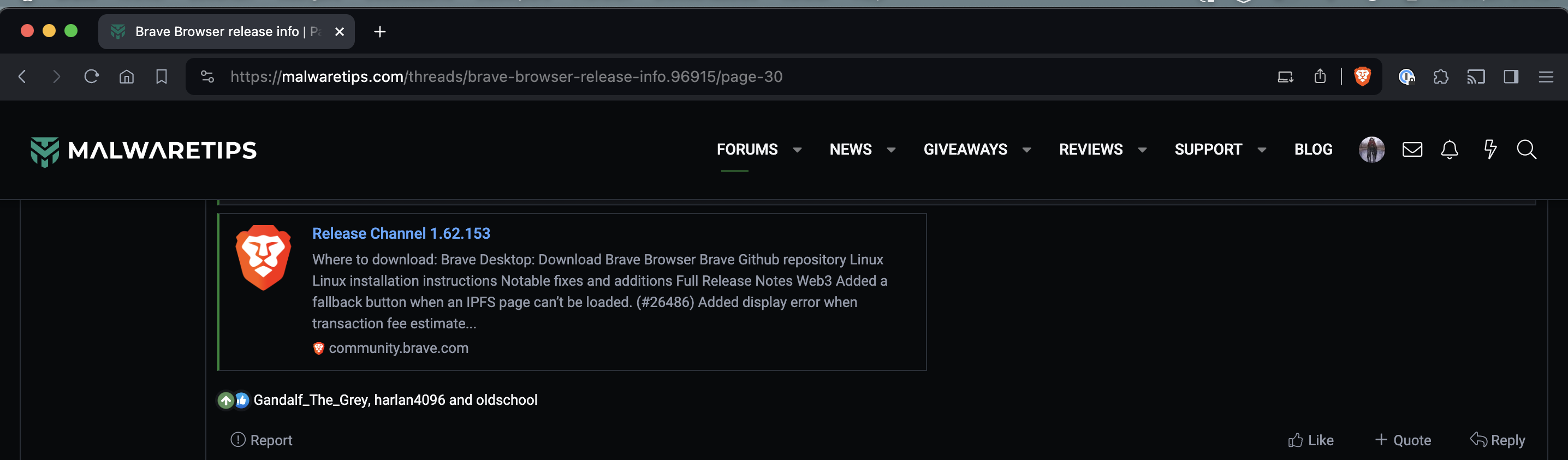Viewport: 1568px width, 460px height.
Task: Reload the current page
Action: 91,77
